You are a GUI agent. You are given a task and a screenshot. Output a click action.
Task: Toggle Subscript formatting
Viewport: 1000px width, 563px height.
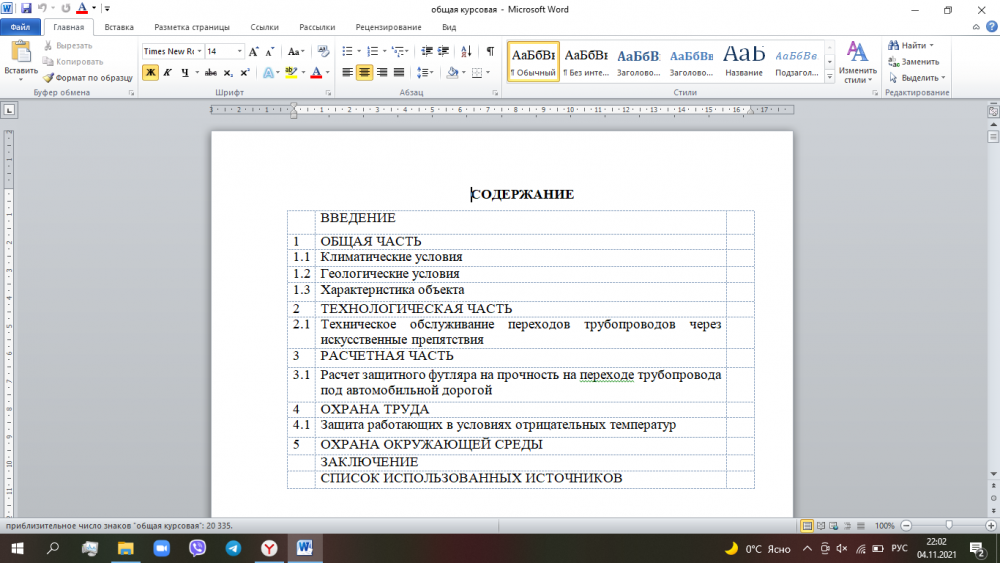(228, 73)
